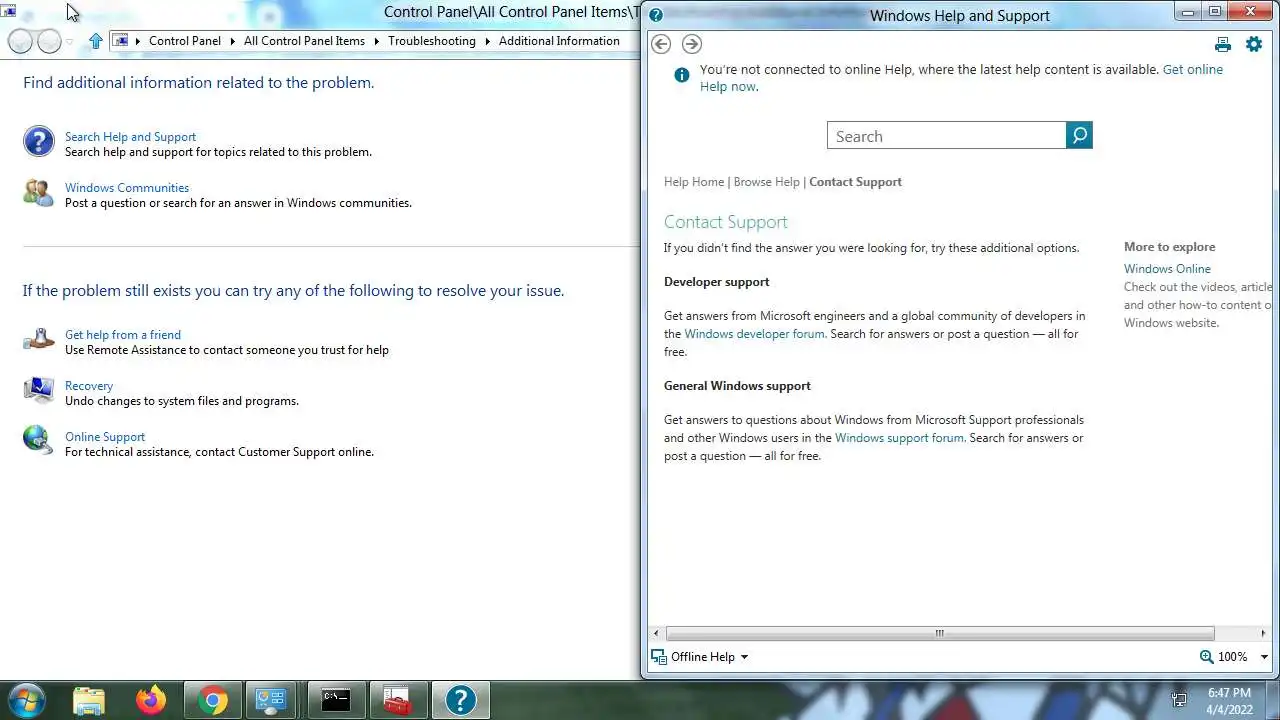This screenshot has width=1280, height=720.
Task: Open the zoom level dropdown arrow
Action: point(1264,657)
